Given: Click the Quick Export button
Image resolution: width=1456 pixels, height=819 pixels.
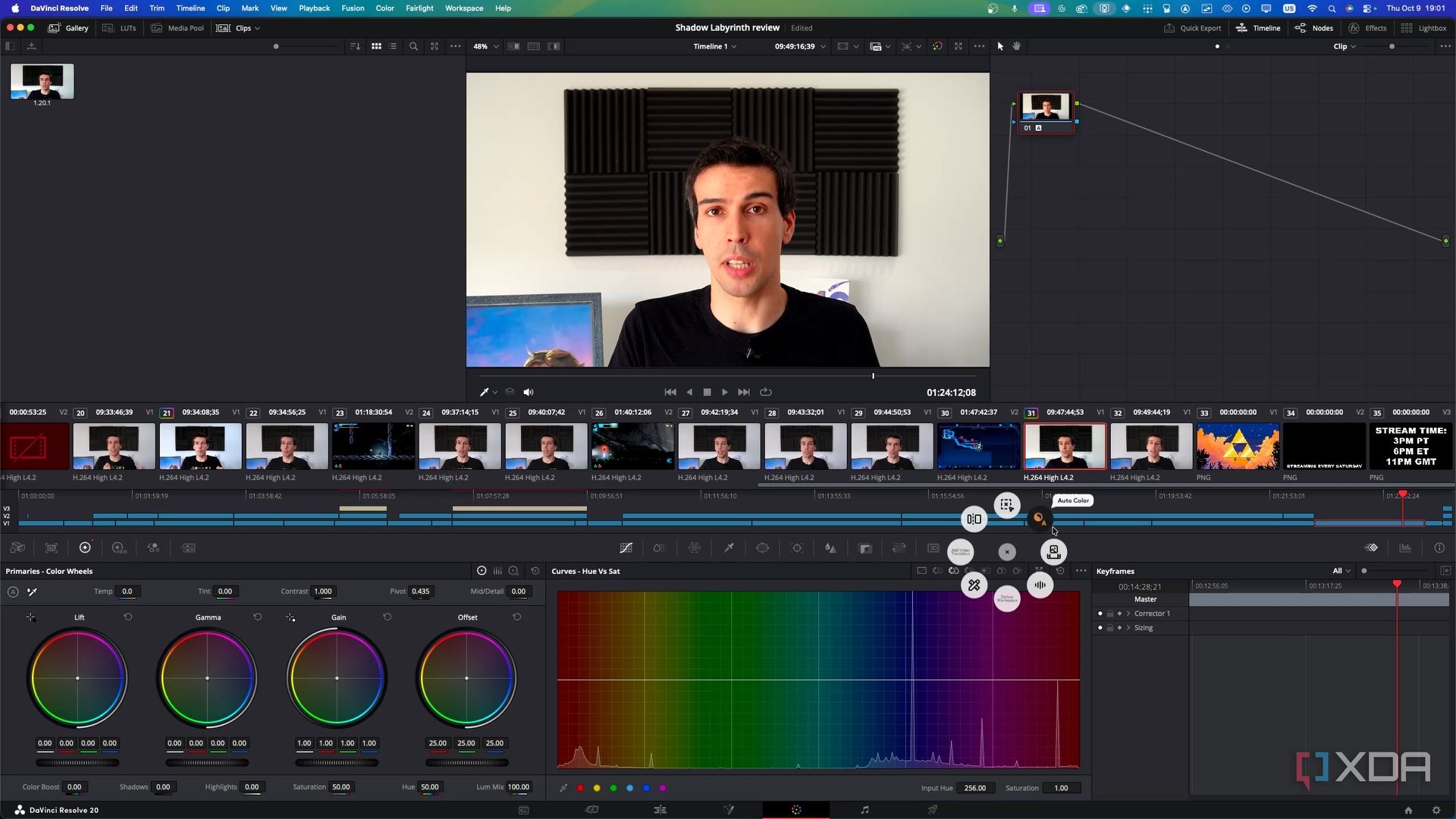Looking at the screenshot, I should pos(1193,28).
